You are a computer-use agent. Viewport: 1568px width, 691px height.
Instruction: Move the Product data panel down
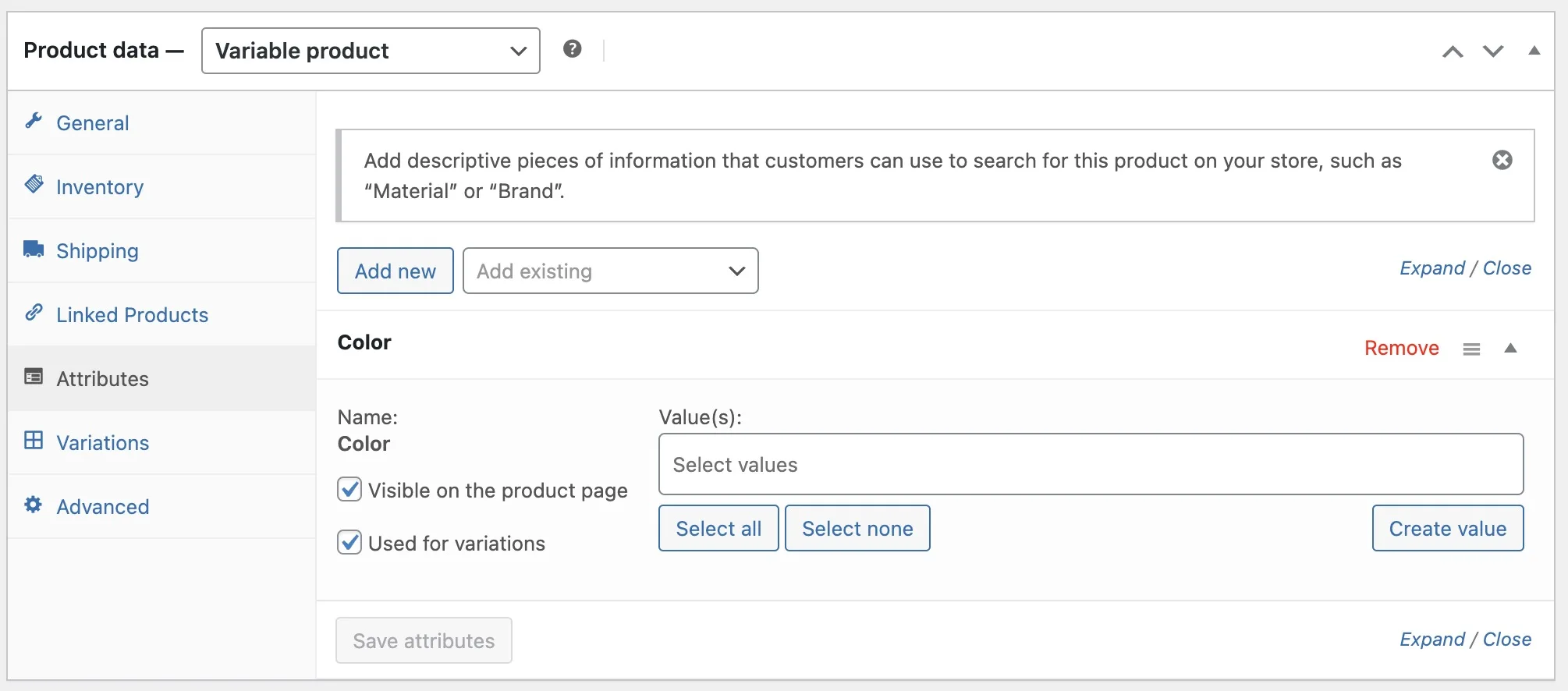[1493, 51]
